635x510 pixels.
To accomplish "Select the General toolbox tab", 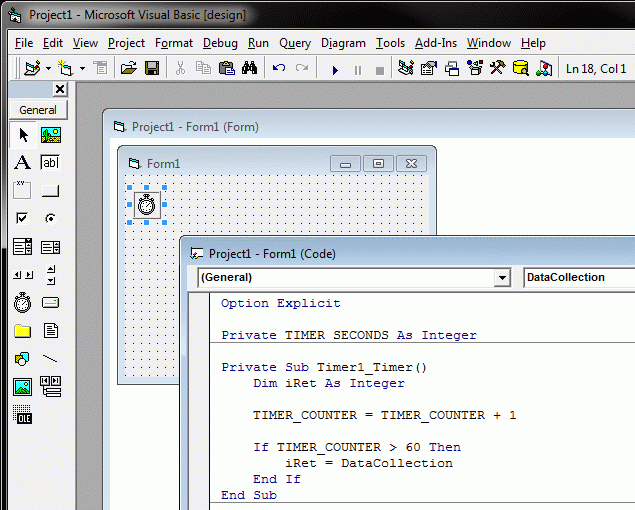I will point(38,110).
